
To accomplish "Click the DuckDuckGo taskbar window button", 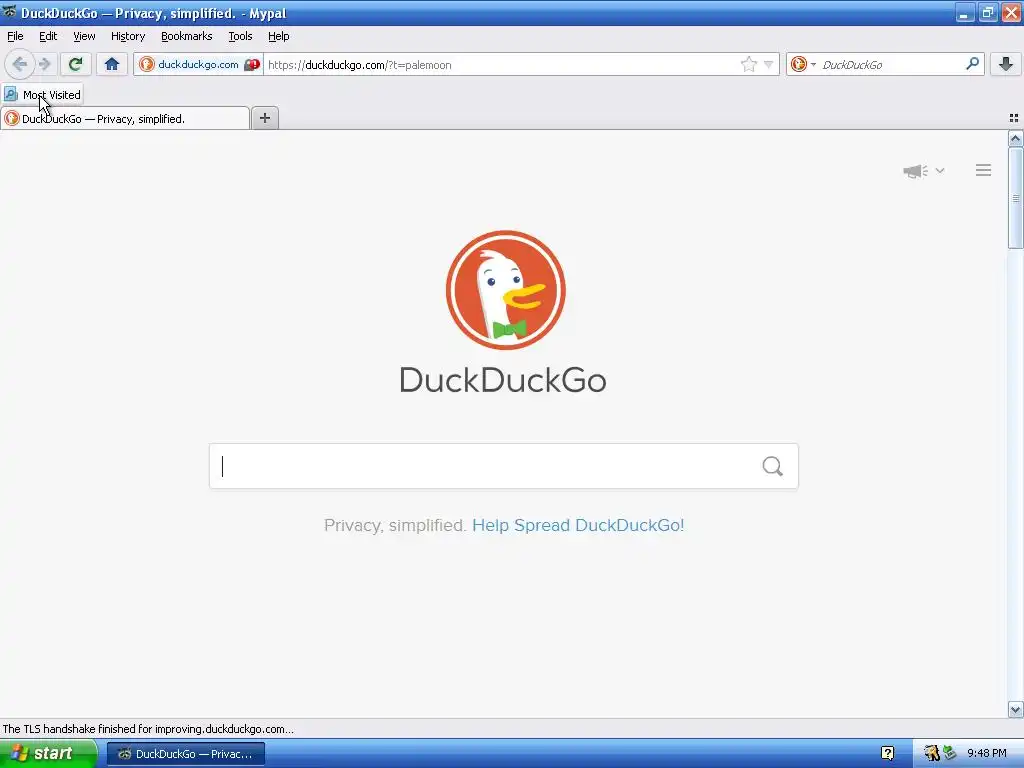I will click(186, 754).
